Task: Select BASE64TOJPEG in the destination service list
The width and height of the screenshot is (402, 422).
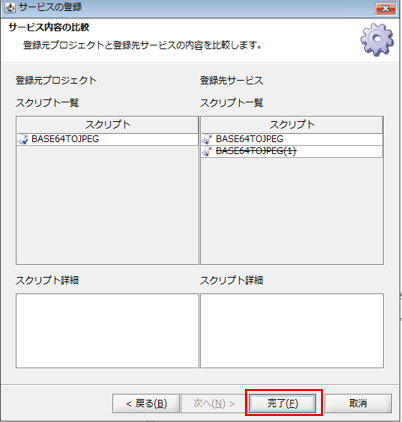Action: coord(292,139)
